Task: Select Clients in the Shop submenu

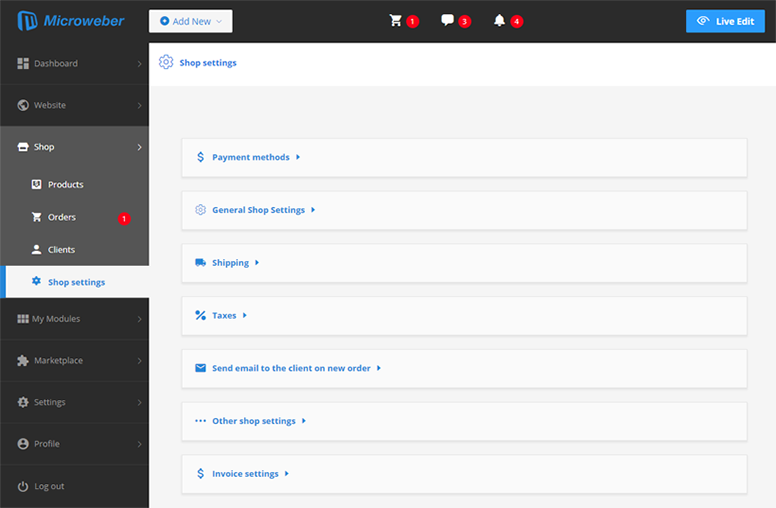Action: pos(74,250)
